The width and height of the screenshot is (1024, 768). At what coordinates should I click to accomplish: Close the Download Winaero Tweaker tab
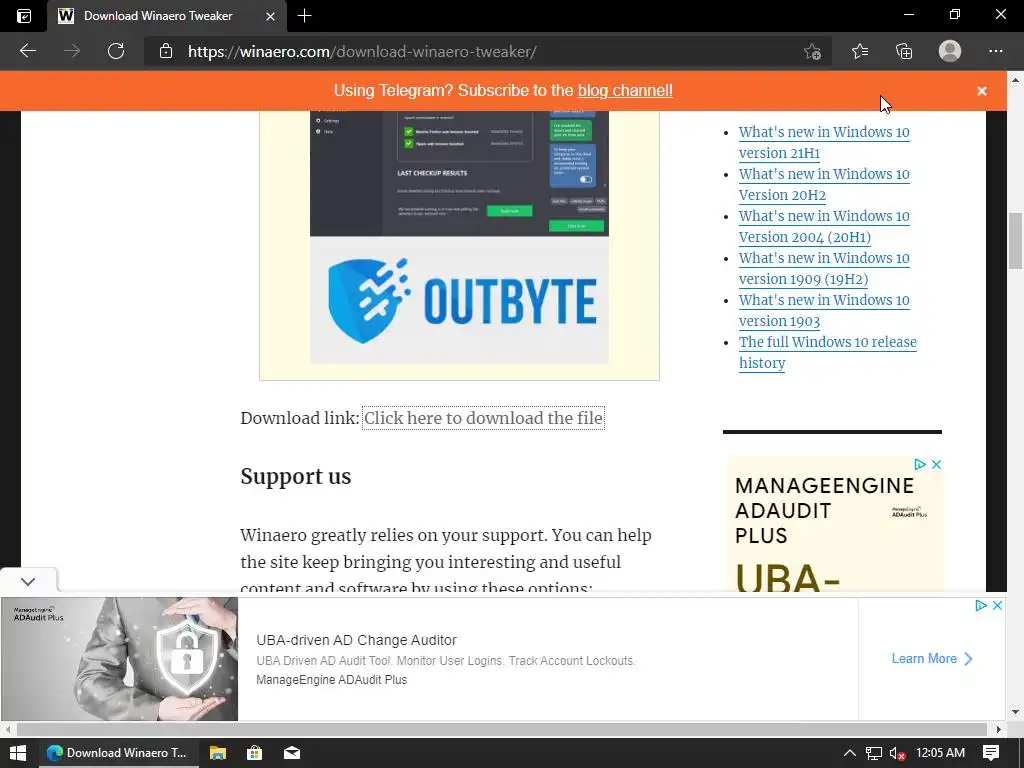(x=270, y=16)
